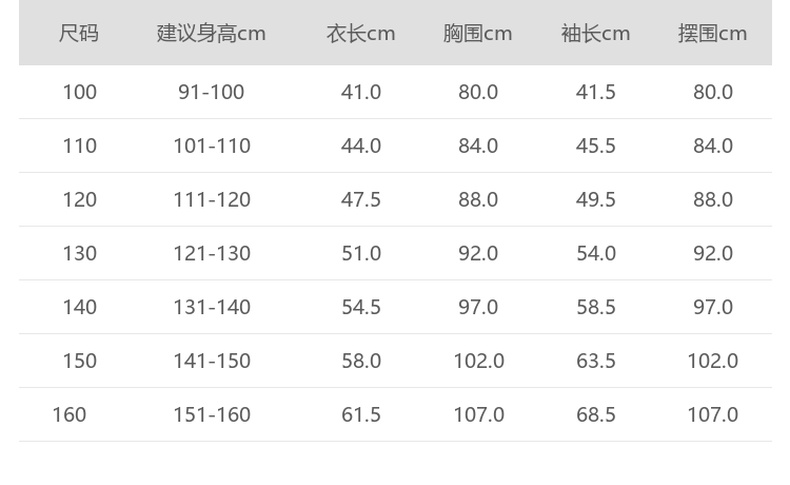Select the 建议身高cm column header
The width and height of the screenshot is (790, 485).
click(211, 33)
